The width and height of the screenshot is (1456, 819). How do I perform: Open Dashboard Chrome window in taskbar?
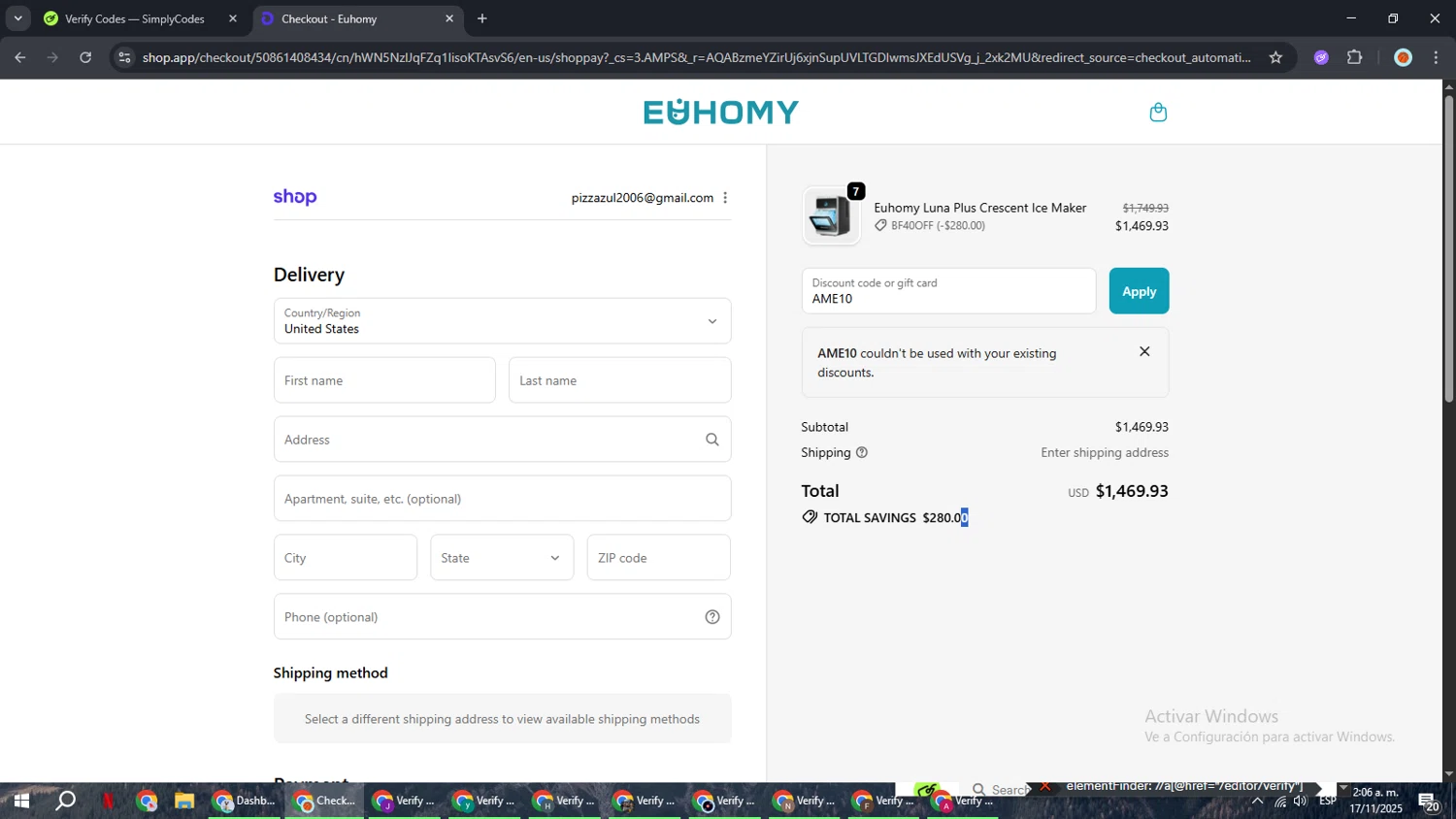[x=245, y=801]
